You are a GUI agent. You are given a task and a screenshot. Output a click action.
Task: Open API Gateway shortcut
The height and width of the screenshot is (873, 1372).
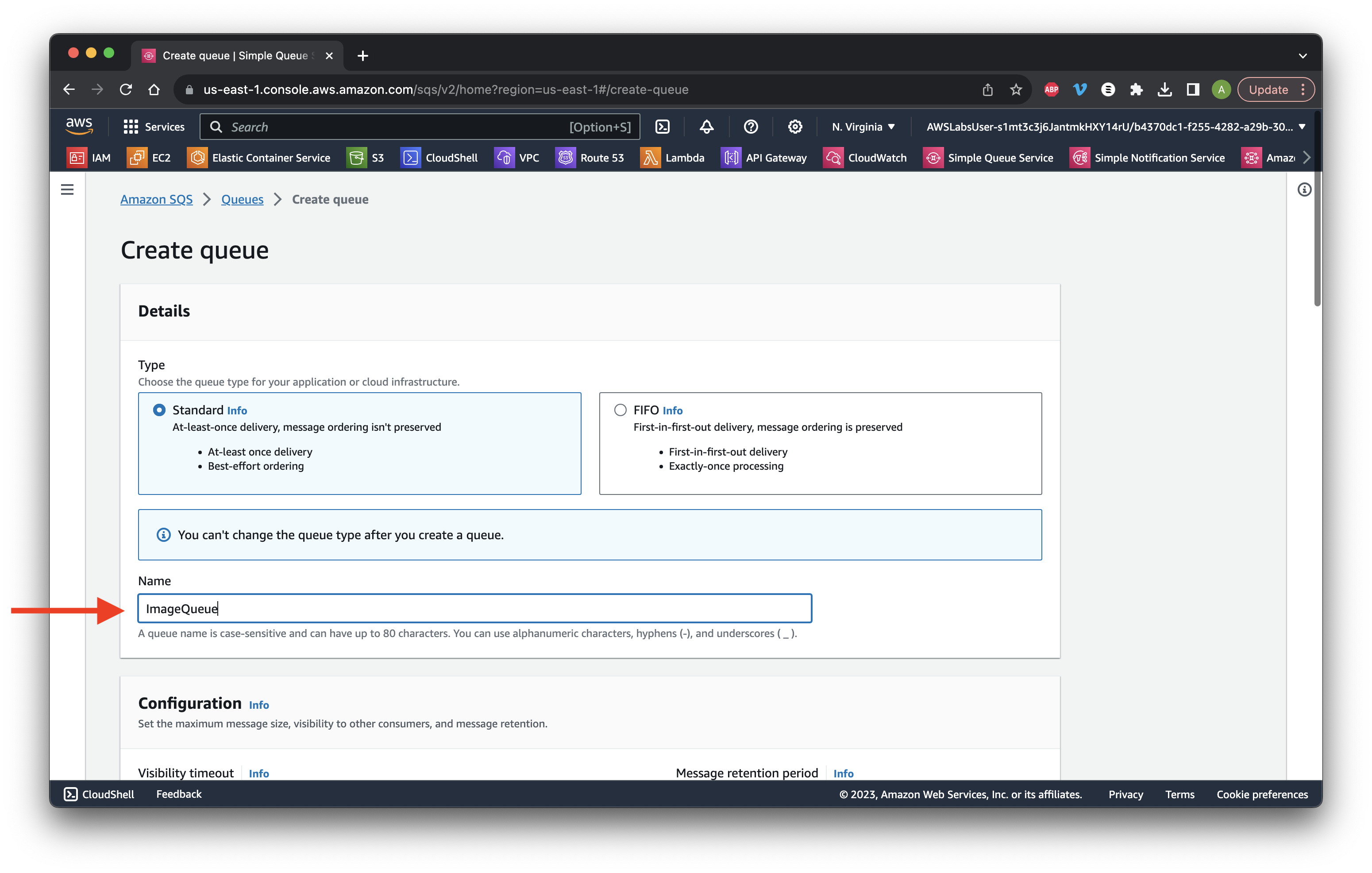point(763,158)
